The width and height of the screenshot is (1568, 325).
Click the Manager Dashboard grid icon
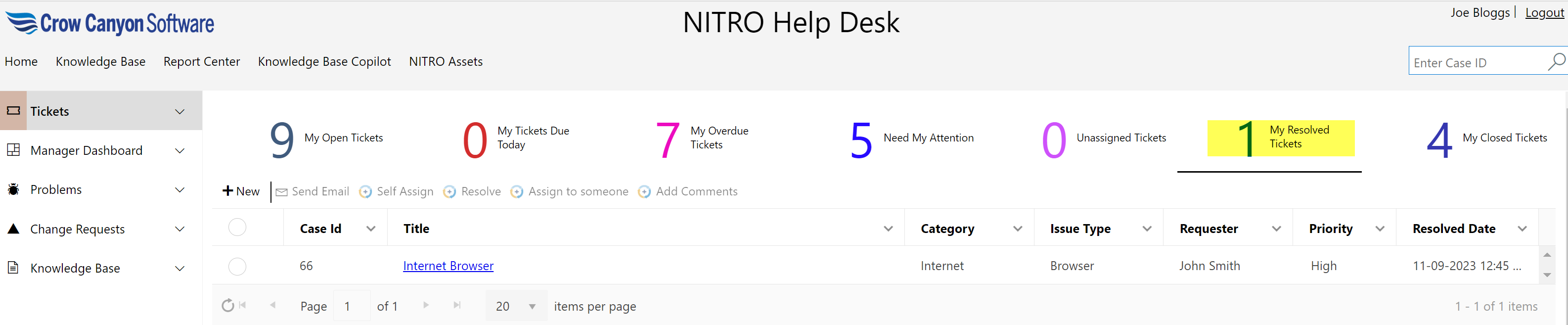click(x=13, y=150)
